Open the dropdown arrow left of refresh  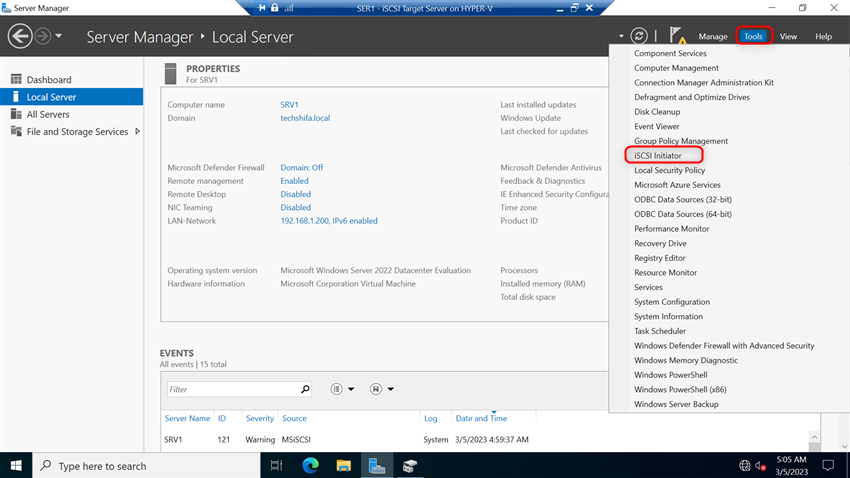(x=621, y=36)
